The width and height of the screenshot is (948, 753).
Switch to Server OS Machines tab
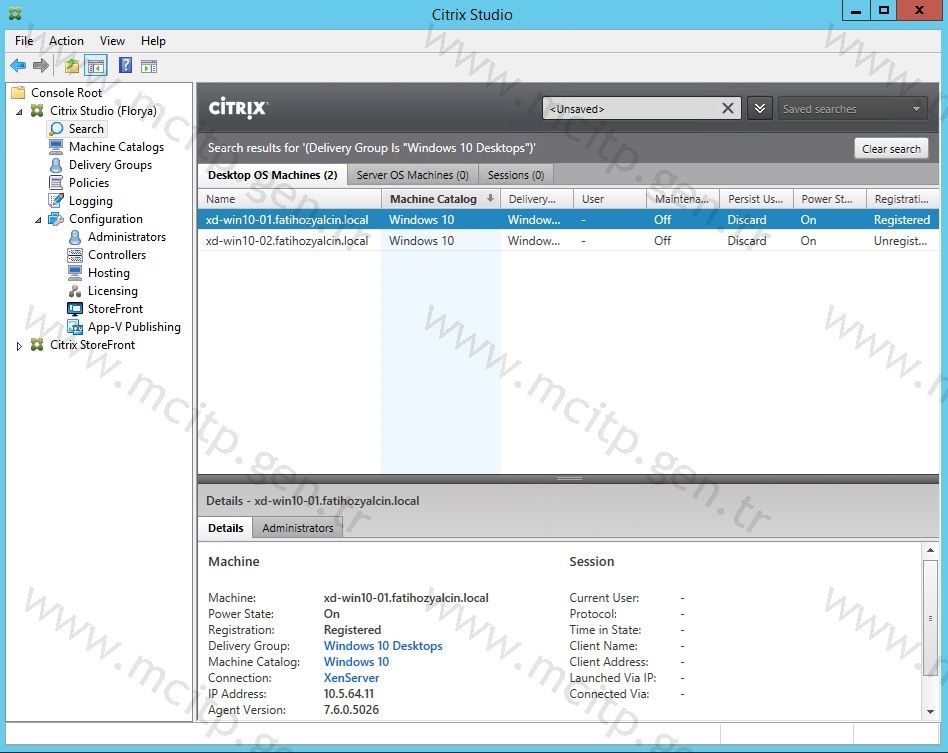(x=412, y=175)
